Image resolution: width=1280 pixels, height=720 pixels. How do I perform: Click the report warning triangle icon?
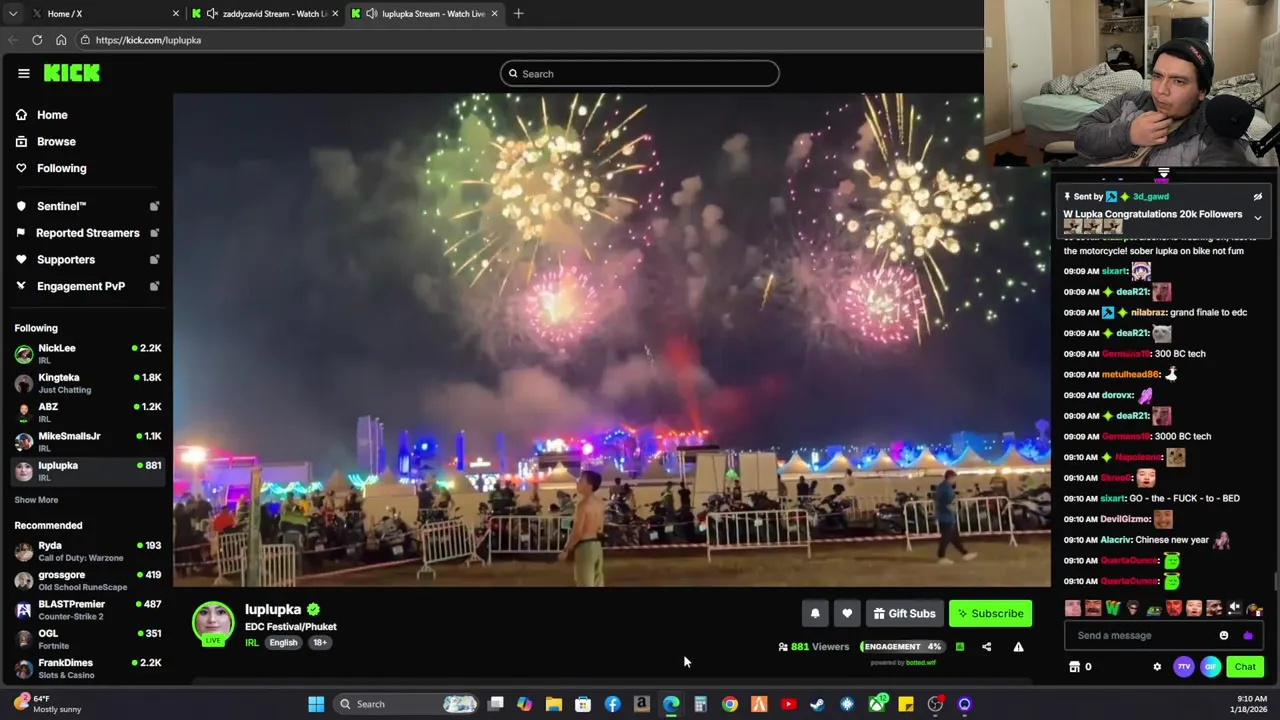tap(1018, 647)
